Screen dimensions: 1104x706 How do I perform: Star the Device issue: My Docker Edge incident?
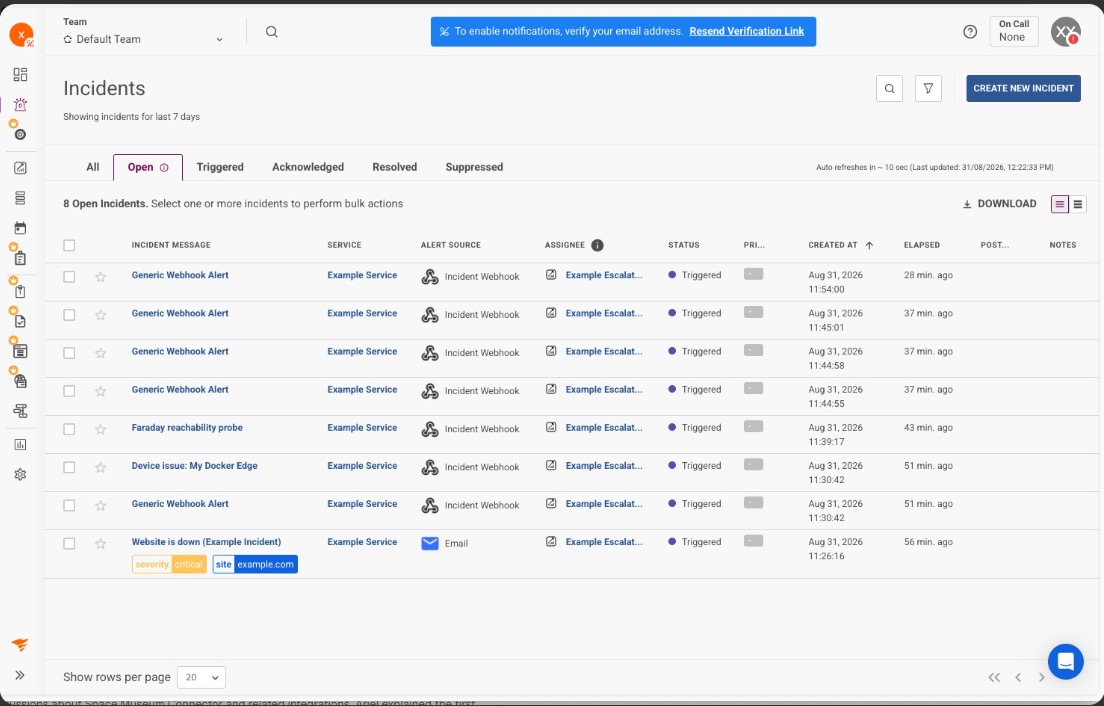tap(101, 467)
